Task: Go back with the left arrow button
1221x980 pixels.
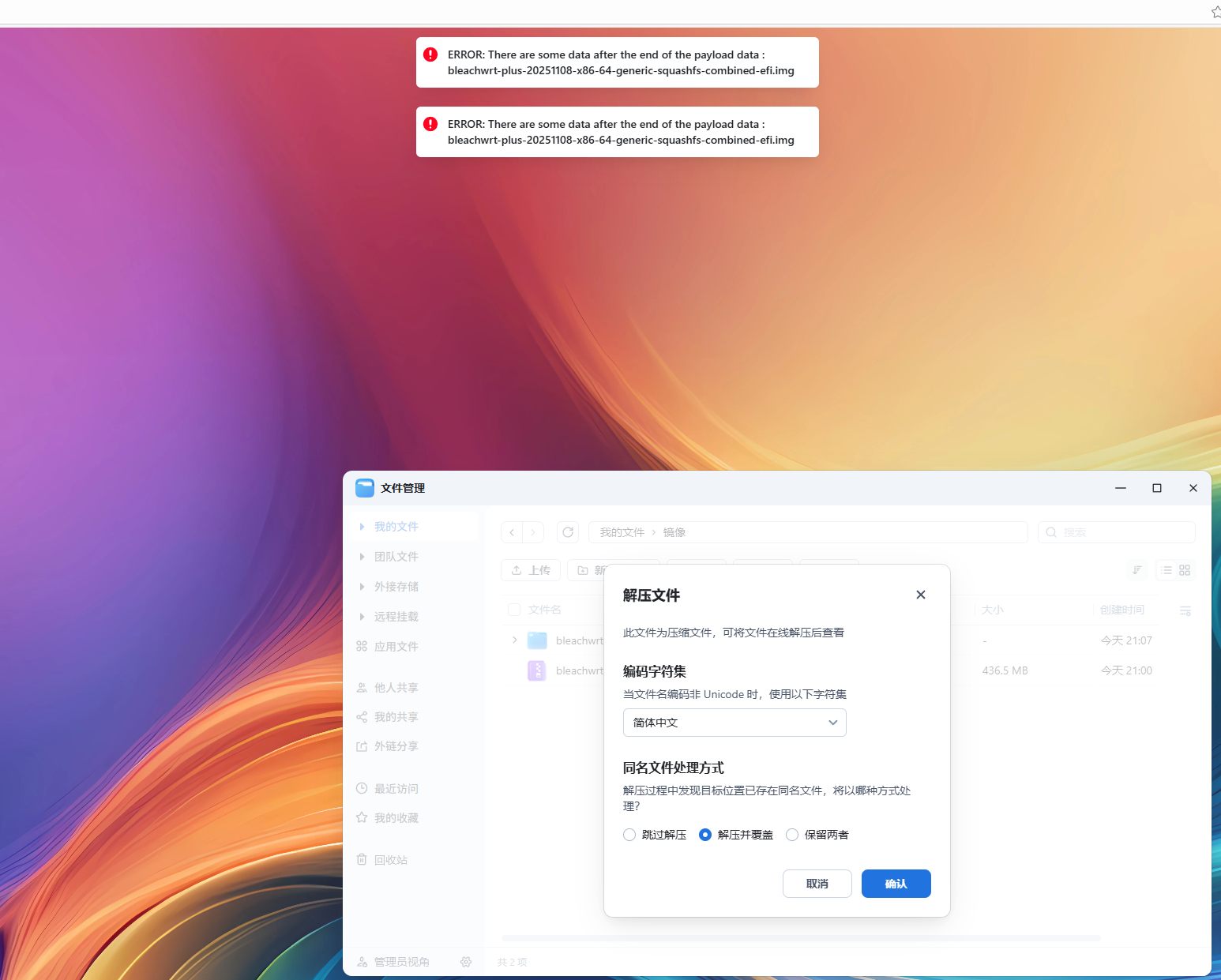Action: point(512,532)
